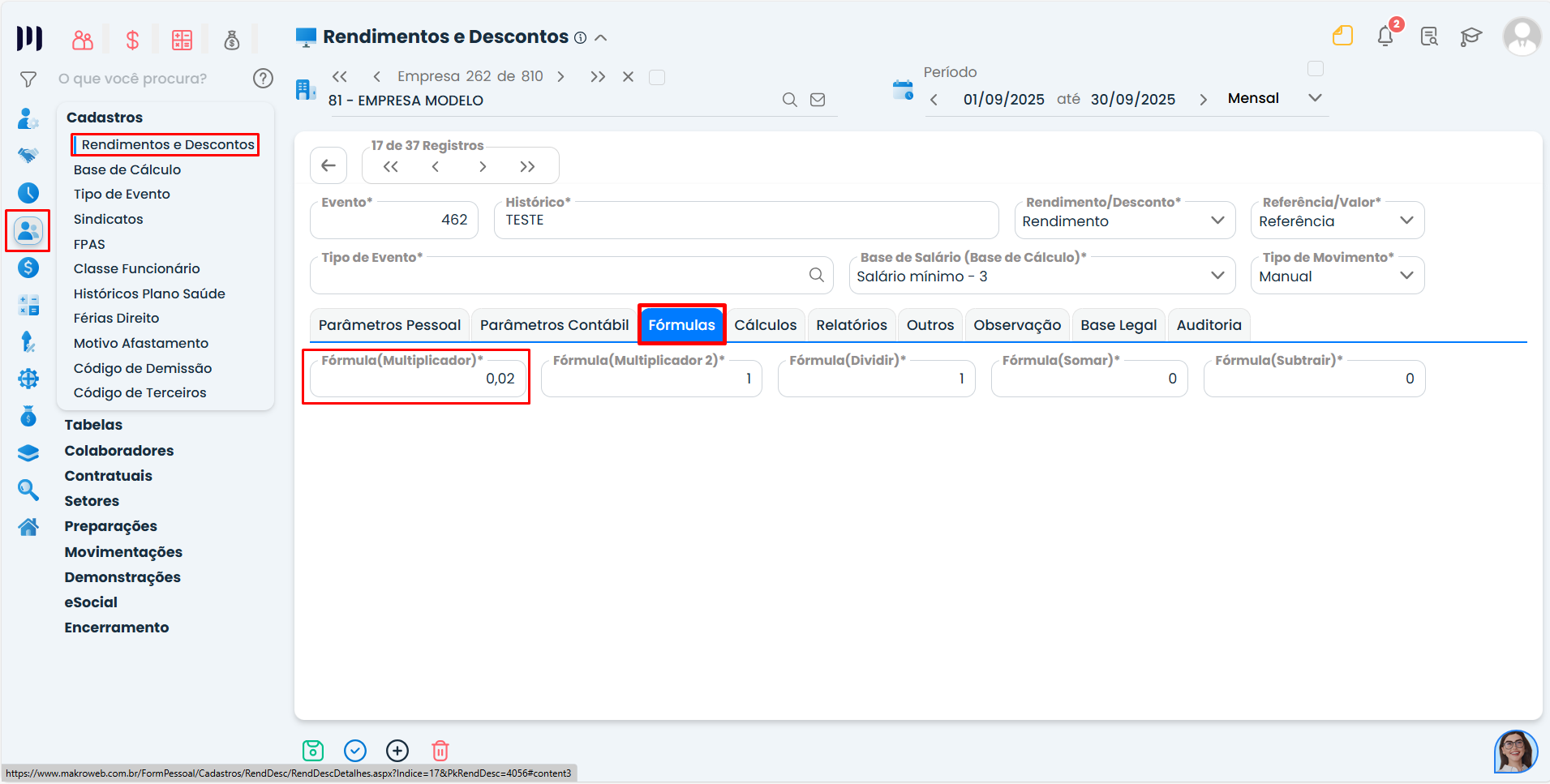Image resolution: width=1550 pixels, height=784 pixels.
Task: Click the filter funnel icon
Action: coord(28,79)
